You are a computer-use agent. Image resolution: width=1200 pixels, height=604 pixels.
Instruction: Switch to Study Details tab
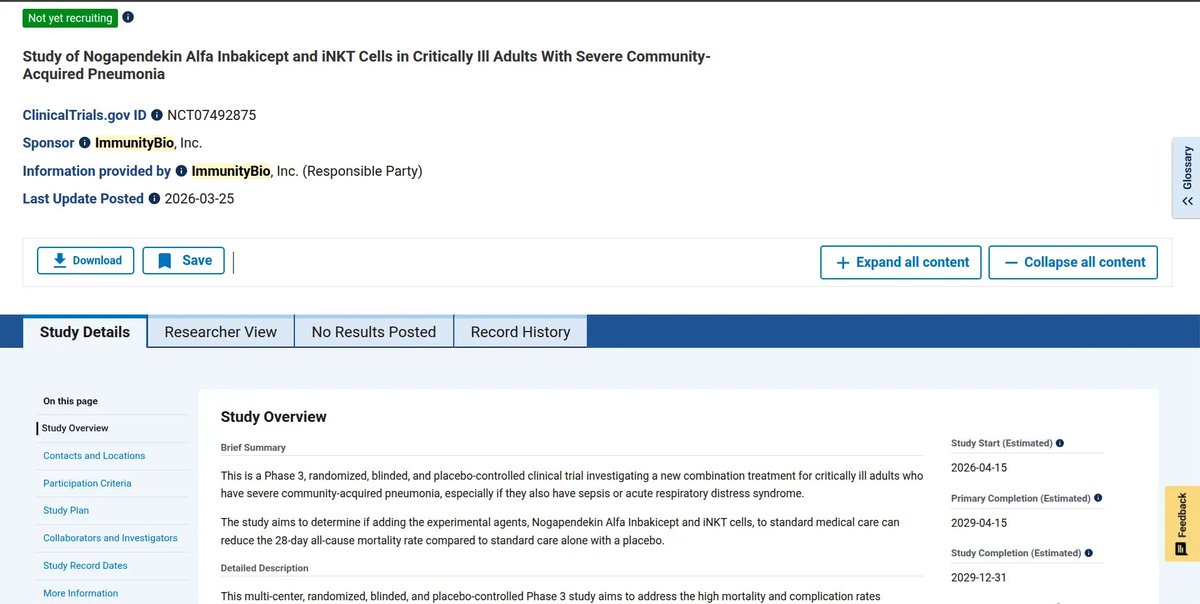(x=85, y=332)
